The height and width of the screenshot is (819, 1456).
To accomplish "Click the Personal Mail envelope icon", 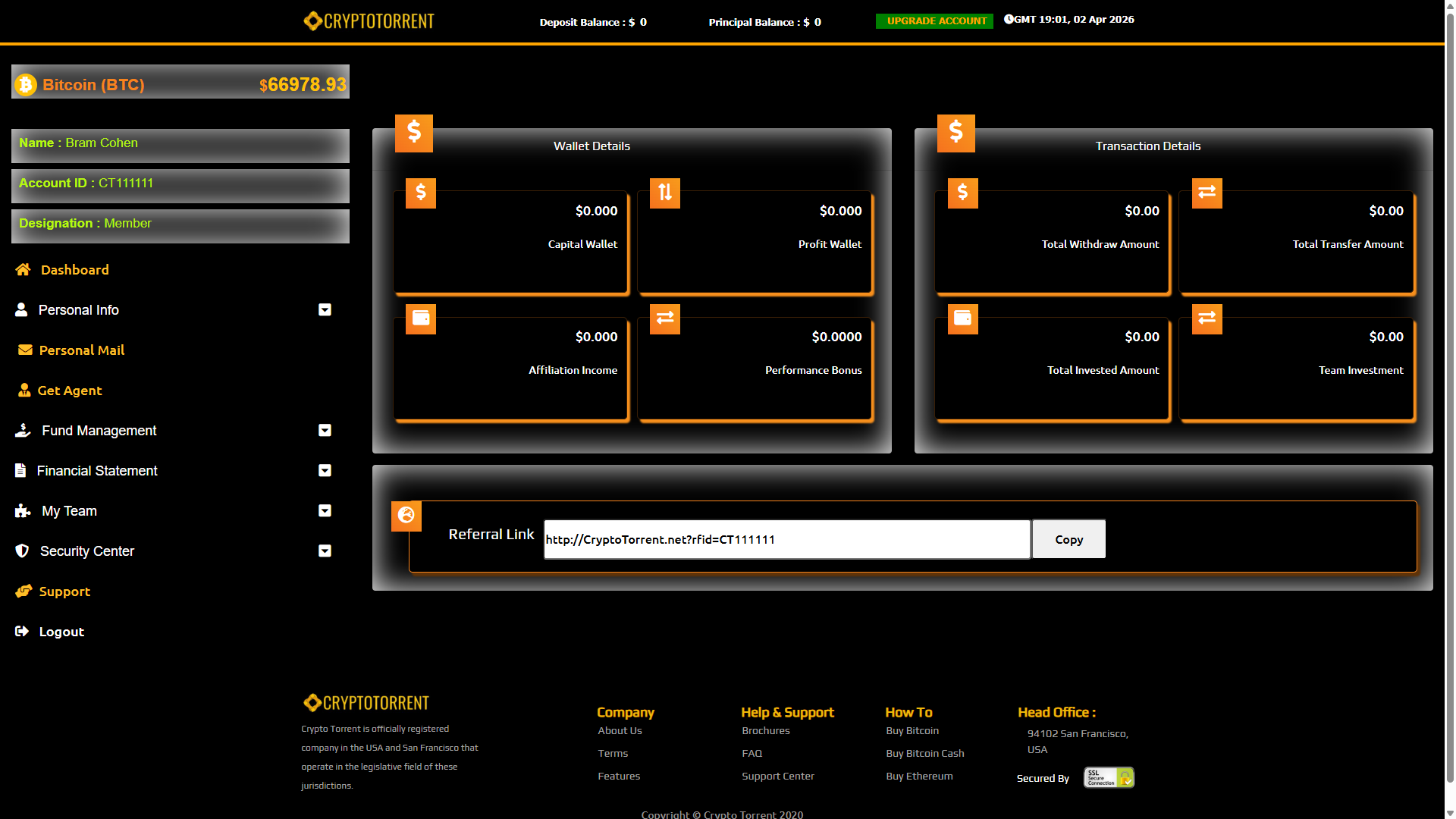I will (25, 350).
